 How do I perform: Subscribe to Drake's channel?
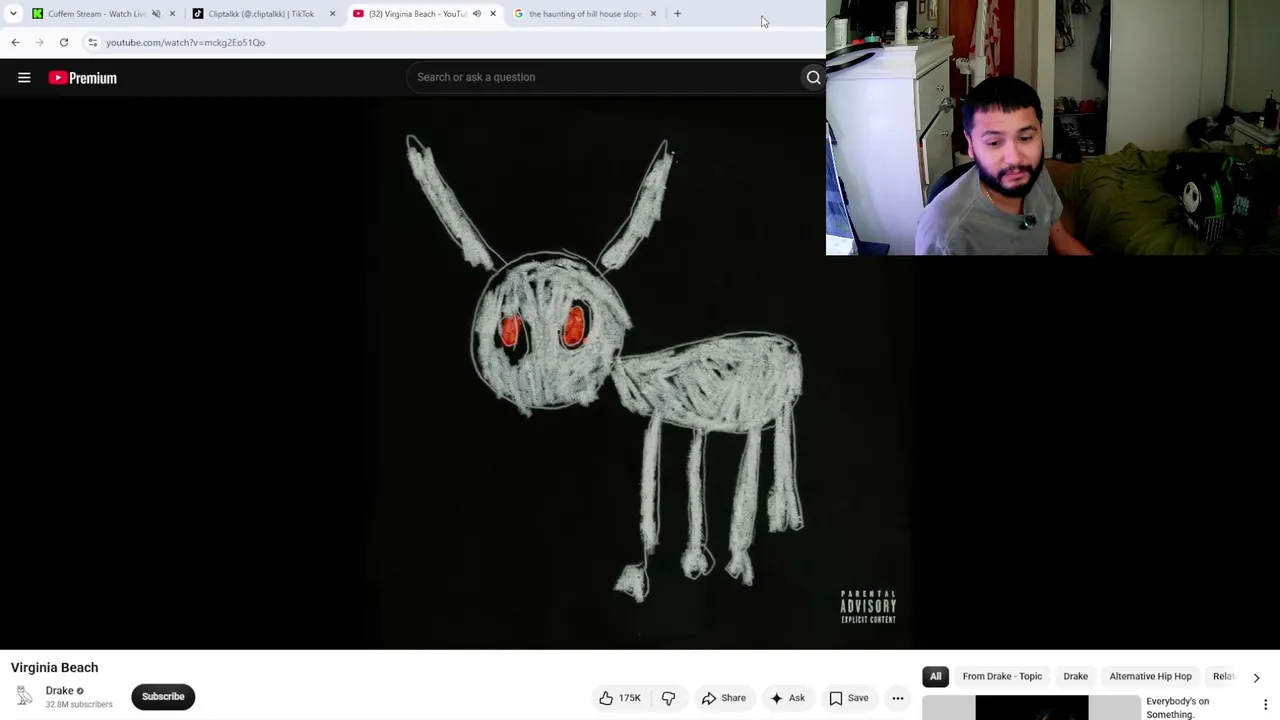pos(163,696)
